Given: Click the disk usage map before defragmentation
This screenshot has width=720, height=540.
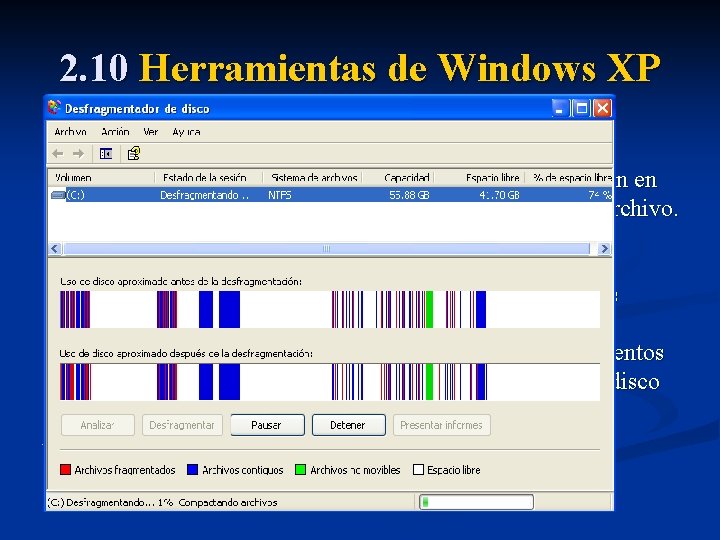Looking at the screenshot, I should 330,309.
